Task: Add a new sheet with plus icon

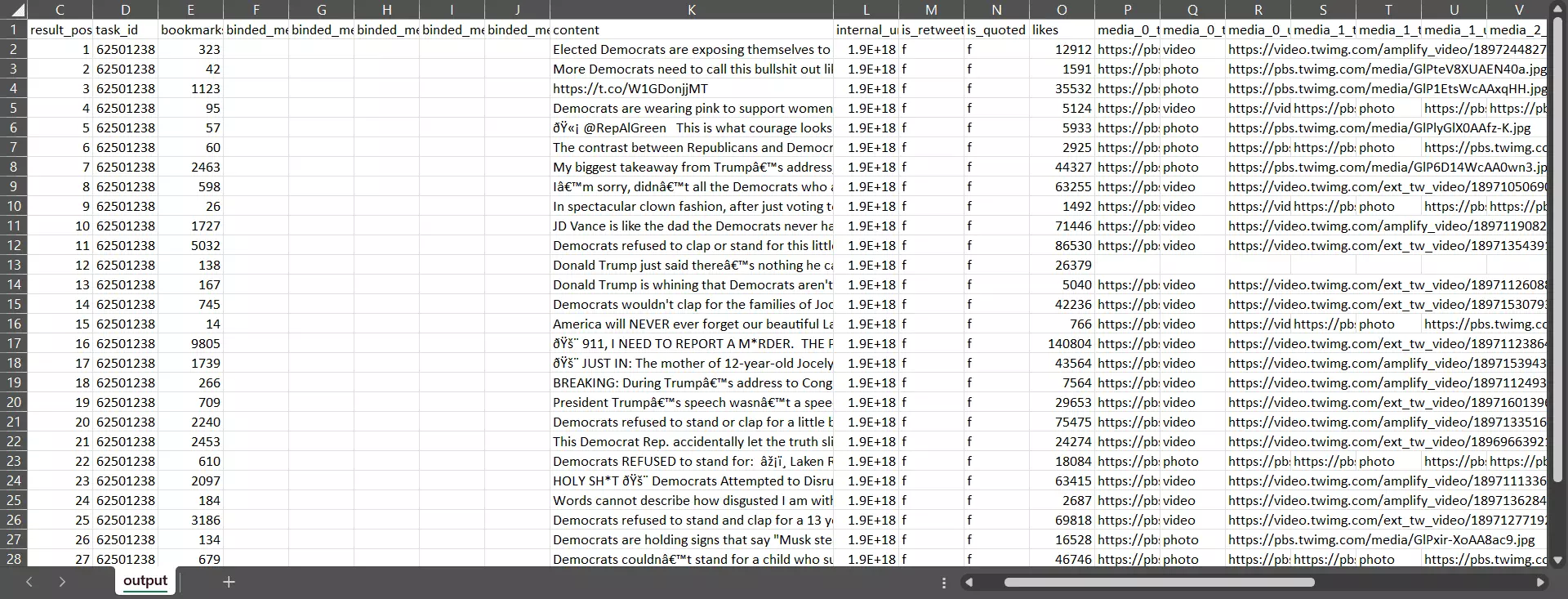Action: point(229,582)
